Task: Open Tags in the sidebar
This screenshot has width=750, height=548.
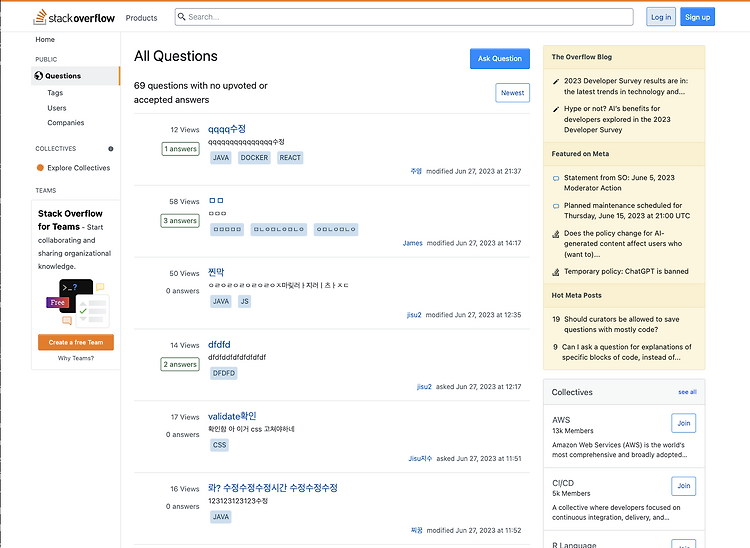Action: click(55, 93)
